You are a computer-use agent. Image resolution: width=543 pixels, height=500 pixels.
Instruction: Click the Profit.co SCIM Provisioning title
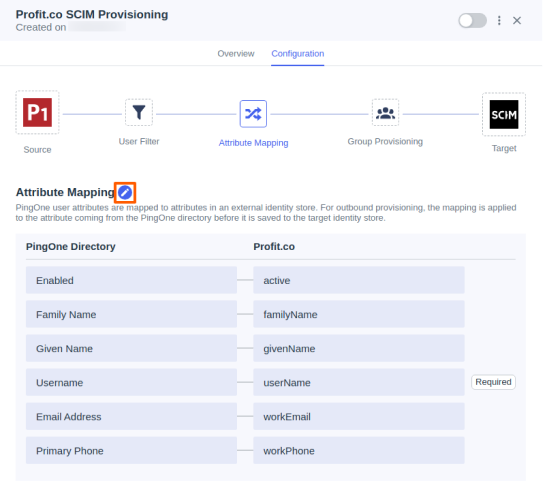(x=92, y=15)
